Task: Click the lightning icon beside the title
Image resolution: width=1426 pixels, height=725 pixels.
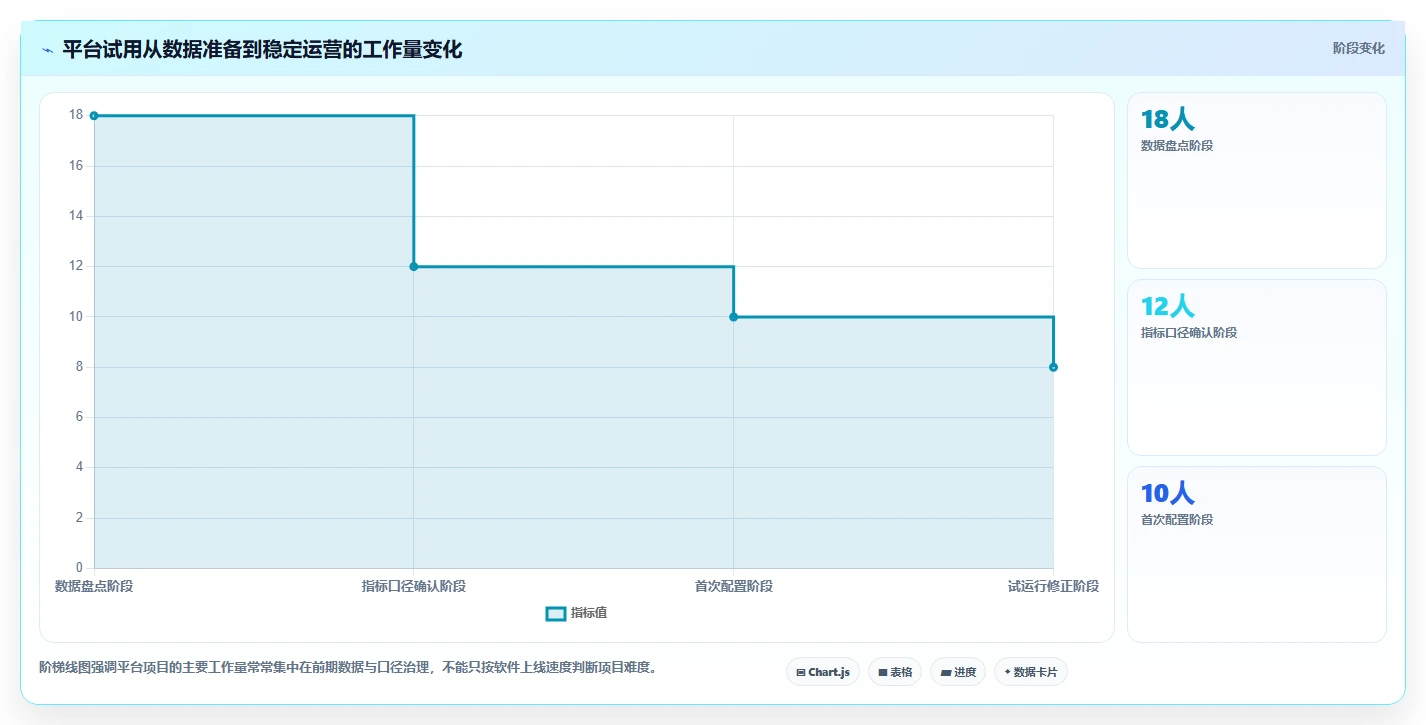Action: coord(47,50)
